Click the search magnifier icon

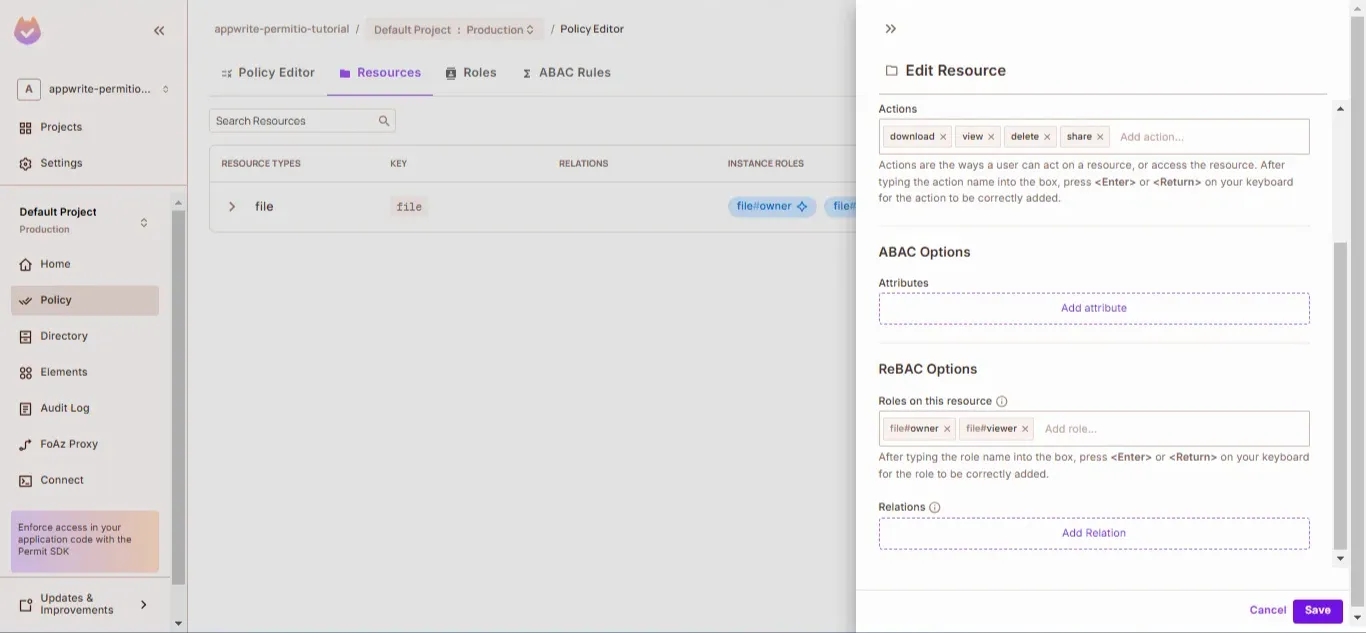[x=384, y=121]
